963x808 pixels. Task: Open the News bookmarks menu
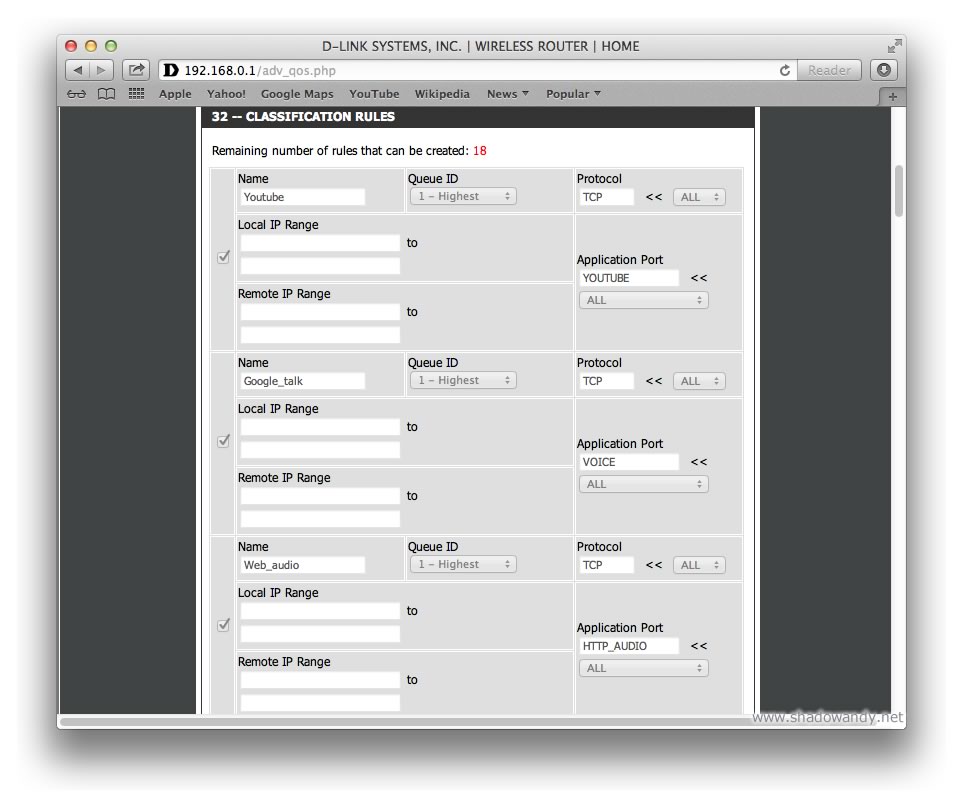coord(508,94)
